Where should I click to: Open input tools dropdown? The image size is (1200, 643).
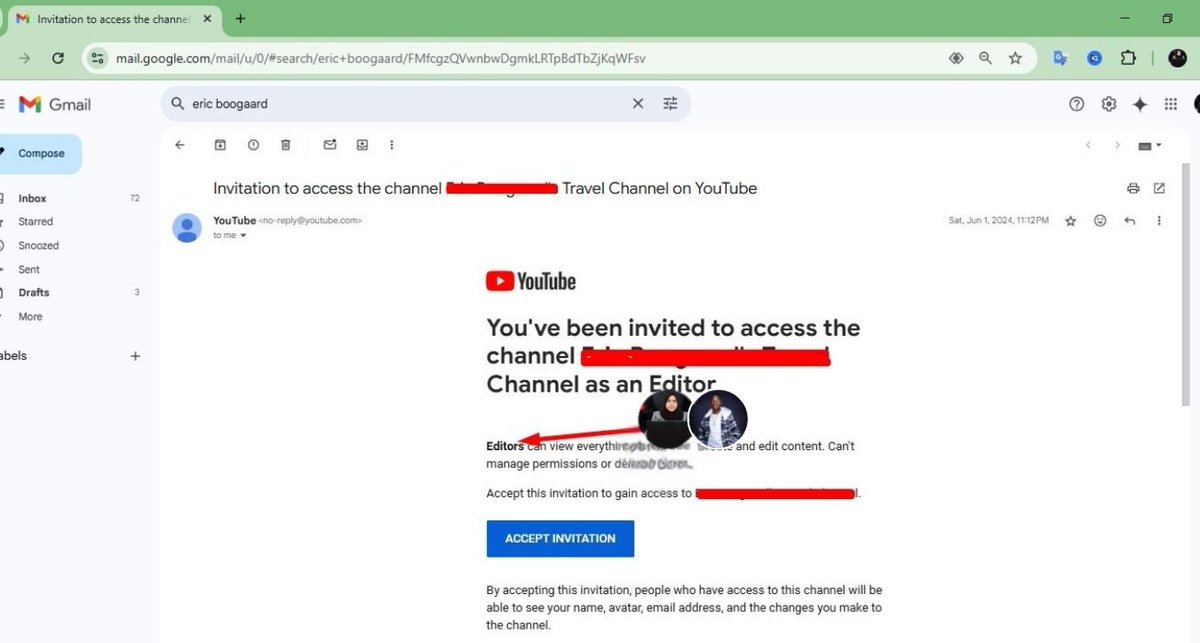[1150, 145]
